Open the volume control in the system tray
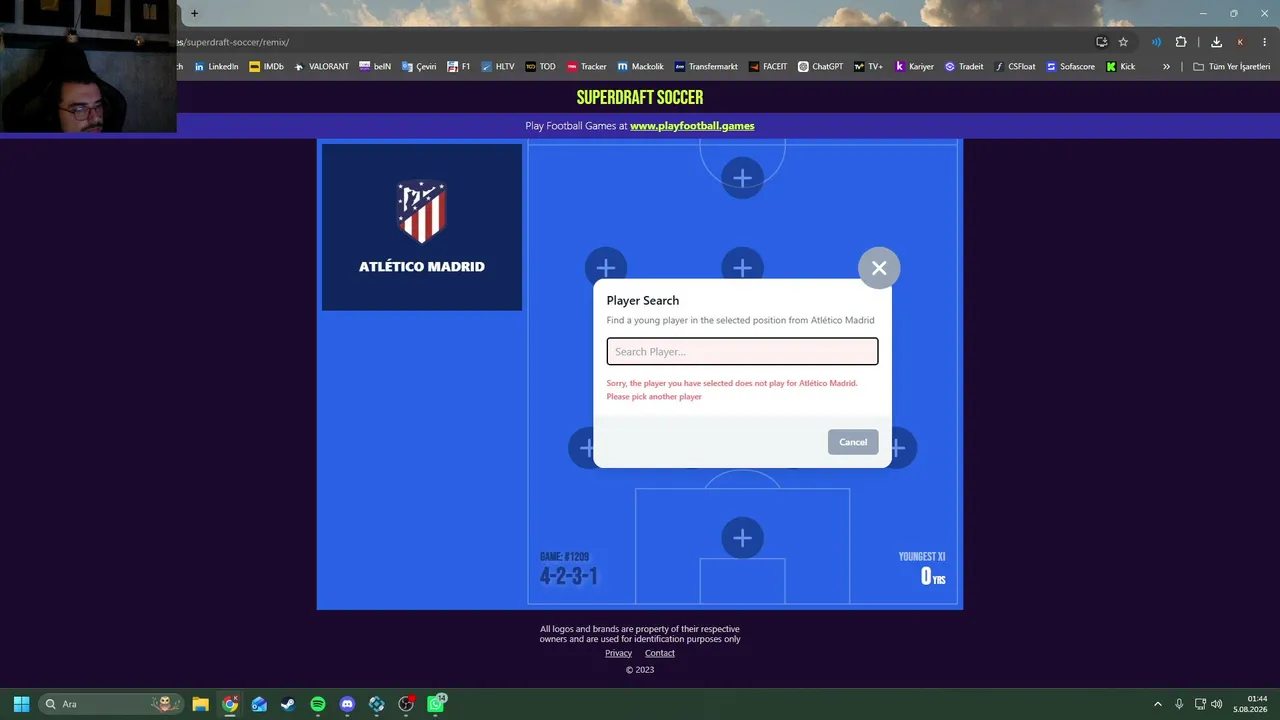1280x720 pixels. 1217,704
